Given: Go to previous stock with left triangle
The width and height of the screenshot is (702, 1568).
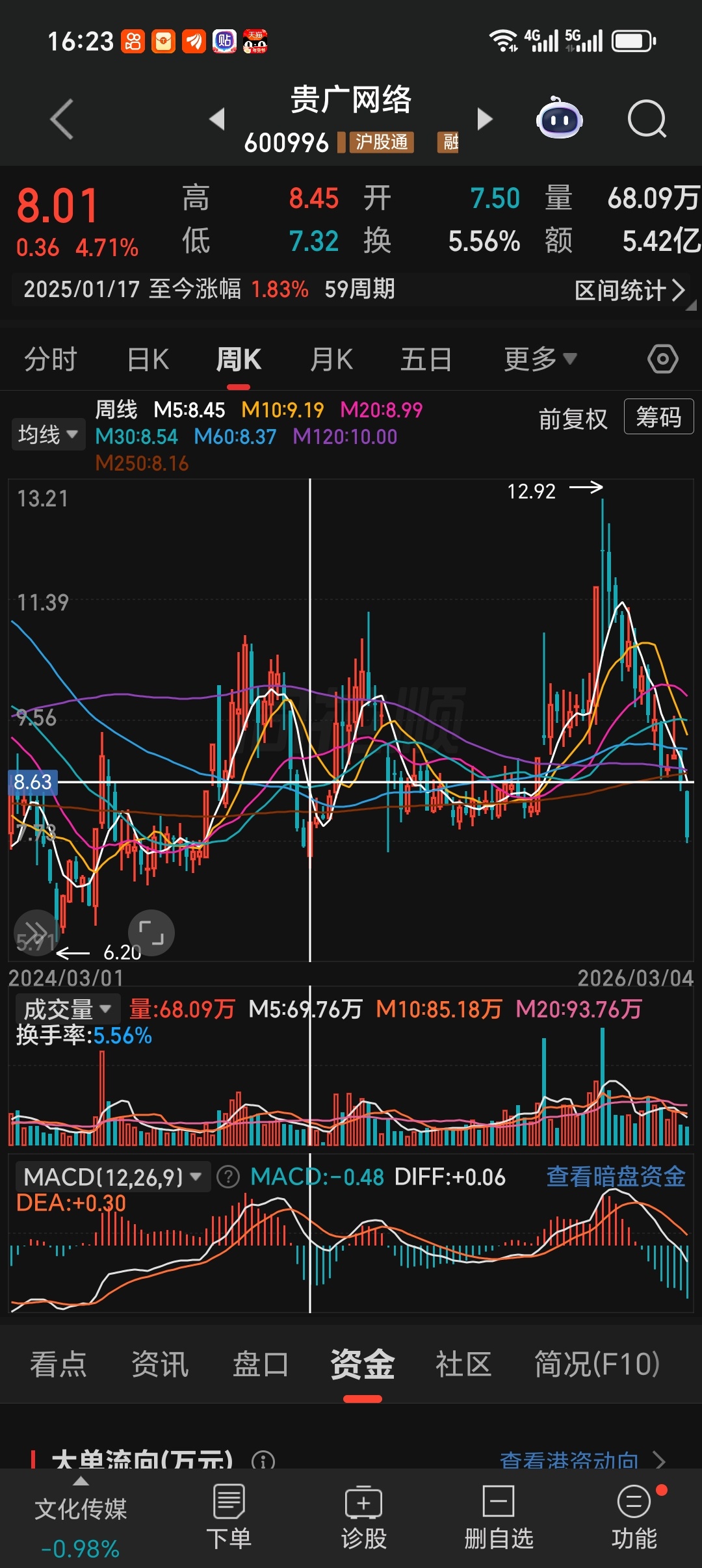Looking at the screenshot, I should coord(217,119).
